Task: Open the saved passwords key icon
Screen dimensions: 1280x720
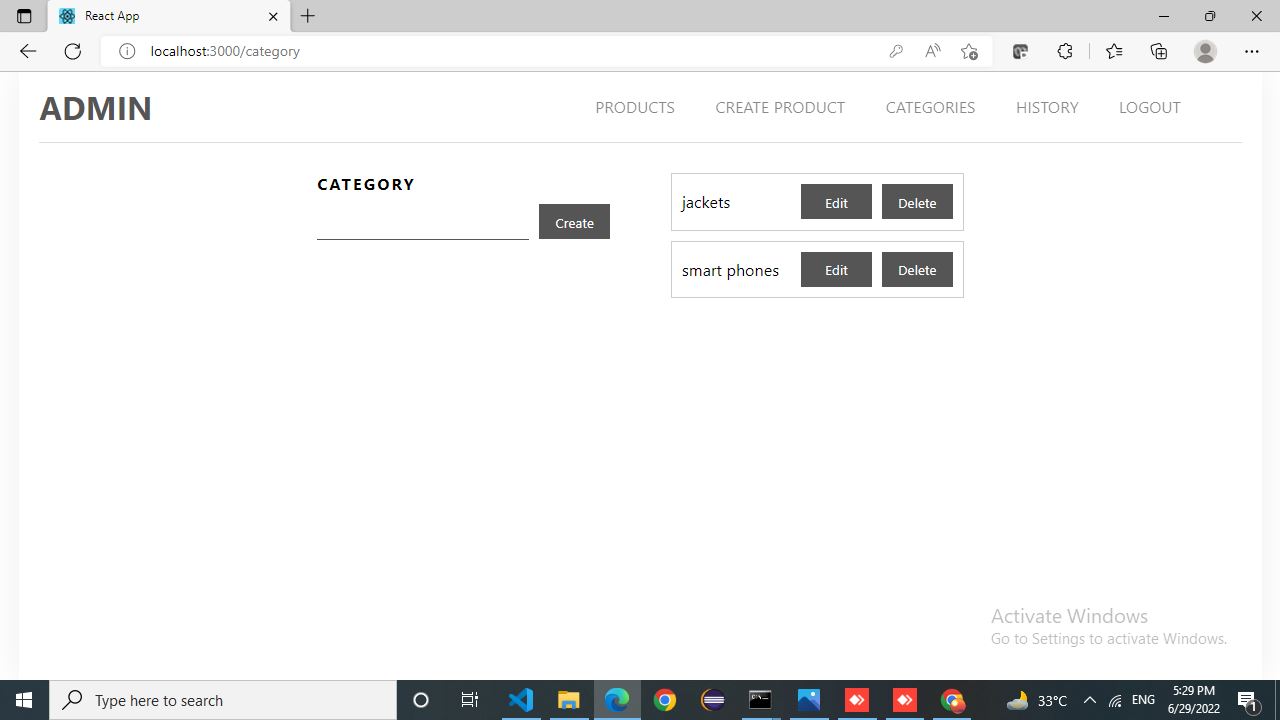Action: [x=896, y=51]
